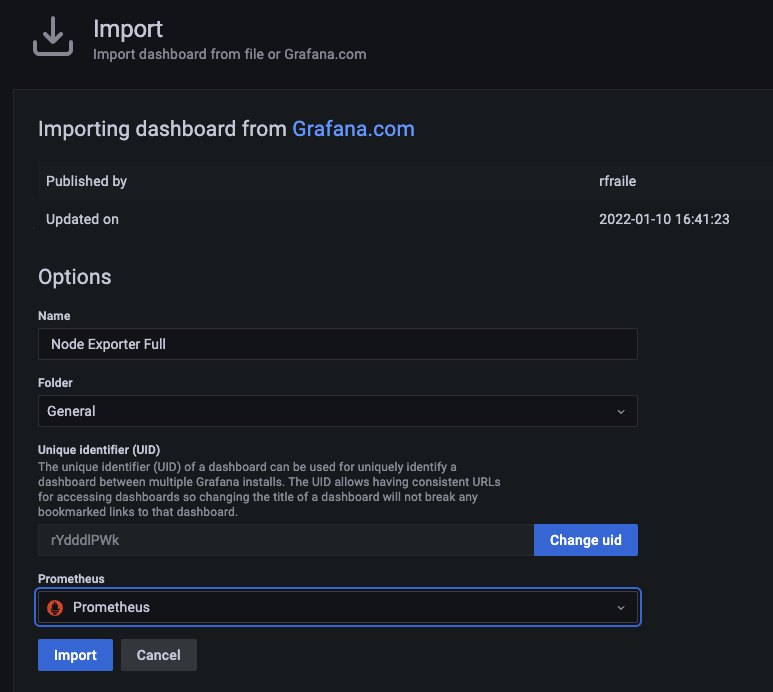Click the Import download icon in header
This screenshot has width=773, height=692.
[x=53, y=36]
